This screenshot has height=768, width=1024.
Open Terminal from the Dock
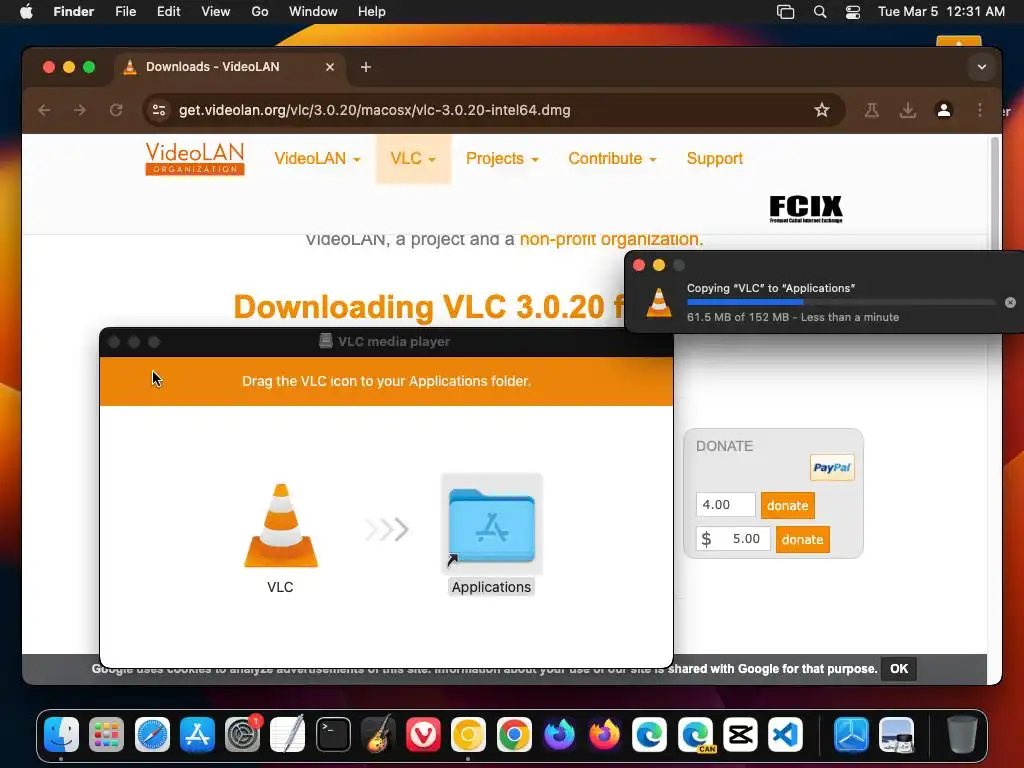pyautogui.click(x=333, y=735)
